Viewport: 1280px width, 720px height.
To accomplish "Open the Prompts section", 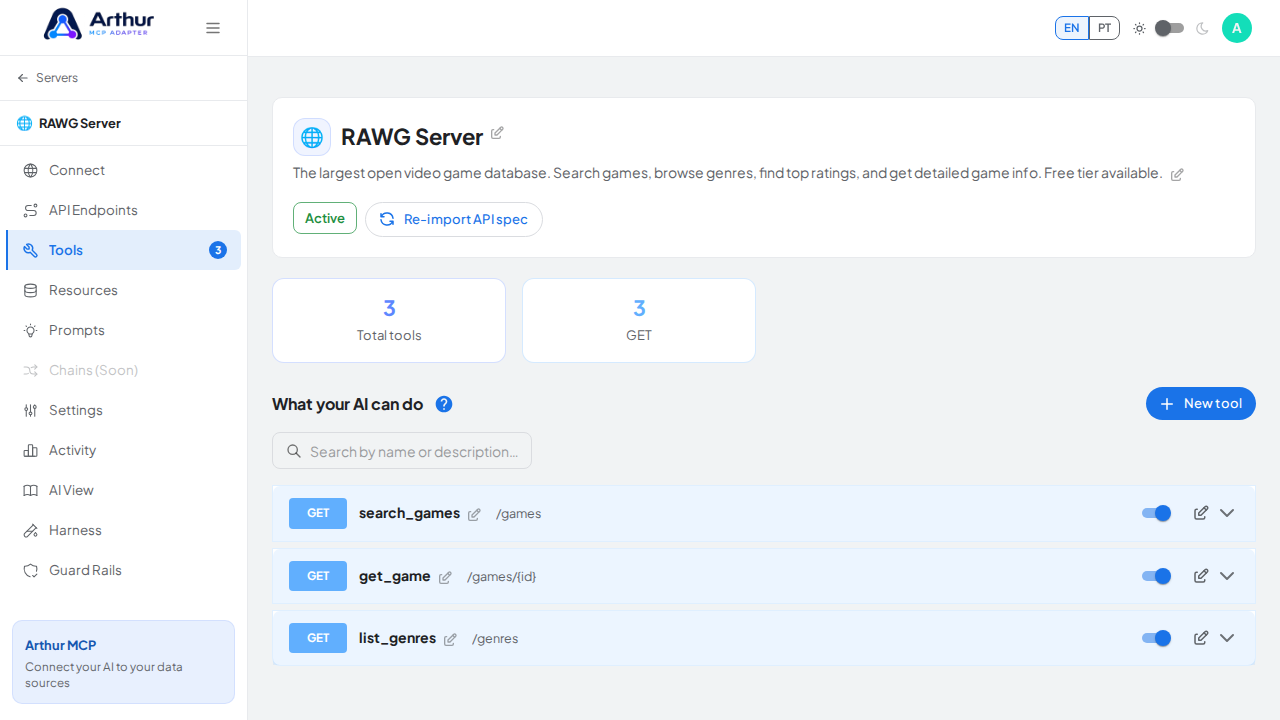I will [123, 330].
